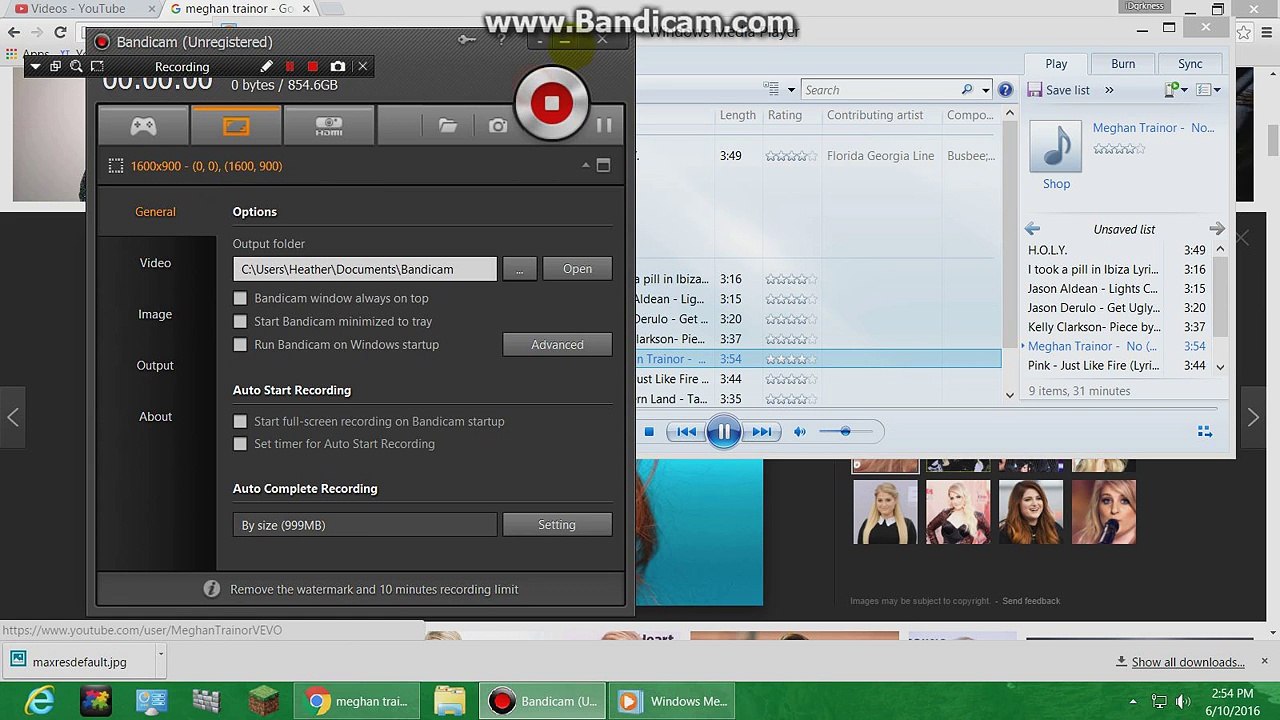Enable full-screen recording on Bandicam startup
Image resolution: width=1280 pixels, height=720 pixels.
pyautogui.click(x=240, y=421)
